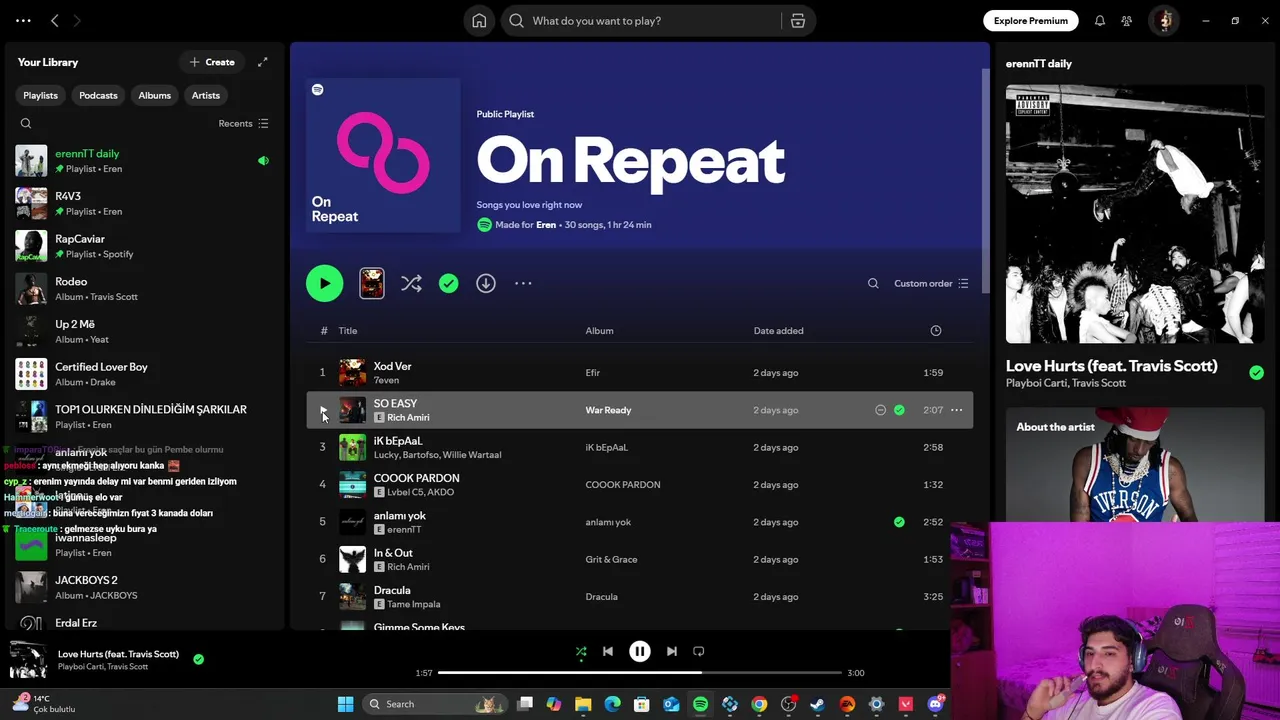Open Rodeo album in library
1280x720 pixels.
pos(145,289)
